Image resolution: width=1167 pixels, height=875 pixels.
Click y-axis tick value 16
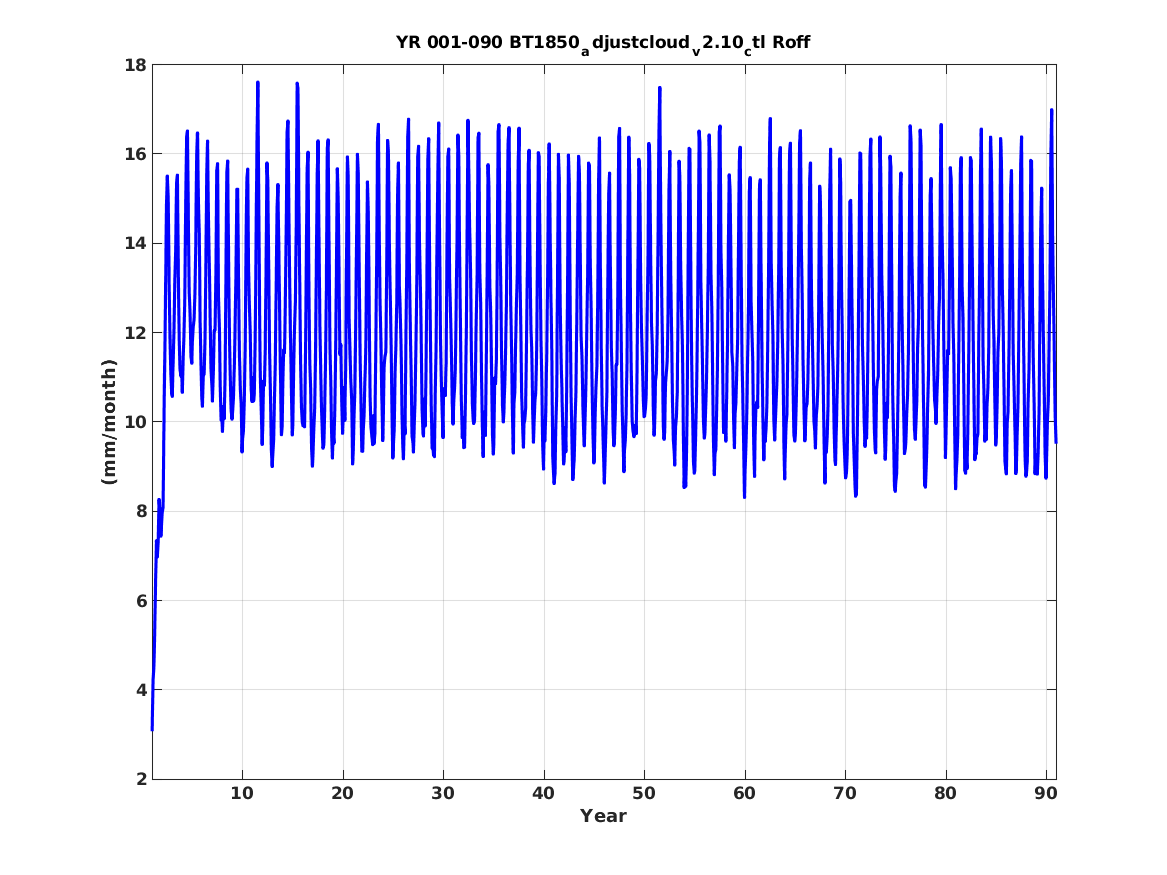[x=135, y=154]
